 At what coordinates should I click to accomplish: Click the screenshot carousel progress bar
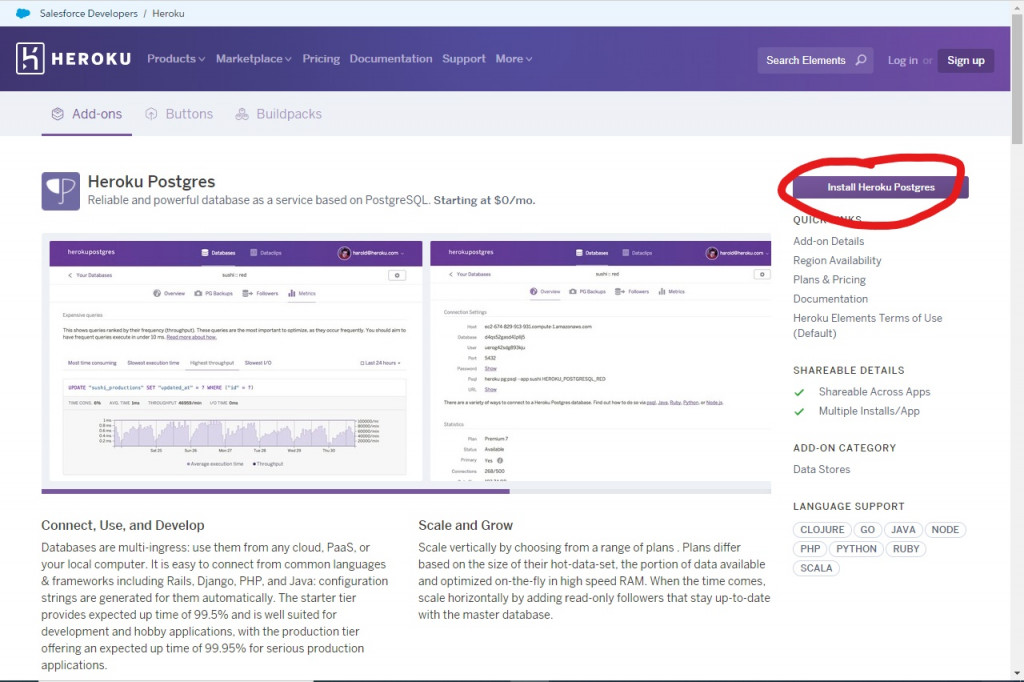click(x=406, y=491)
